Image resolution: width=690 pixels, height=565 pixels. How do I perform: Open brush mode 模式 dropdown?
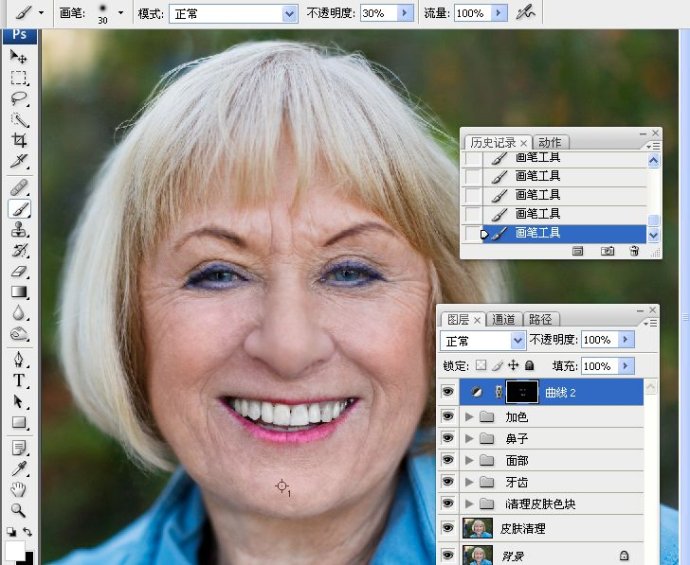290,14
